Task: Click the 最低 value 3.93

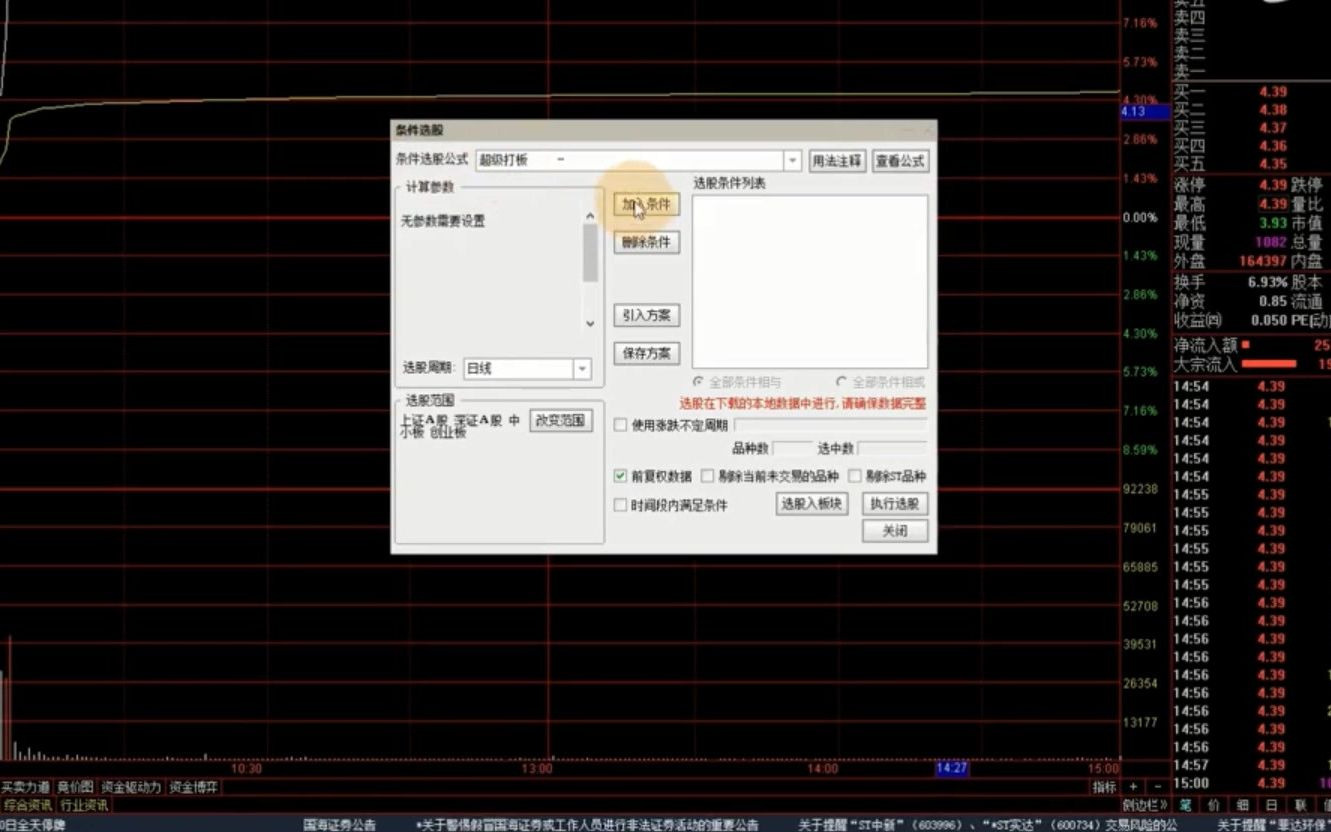Action: coord(1273,223)
